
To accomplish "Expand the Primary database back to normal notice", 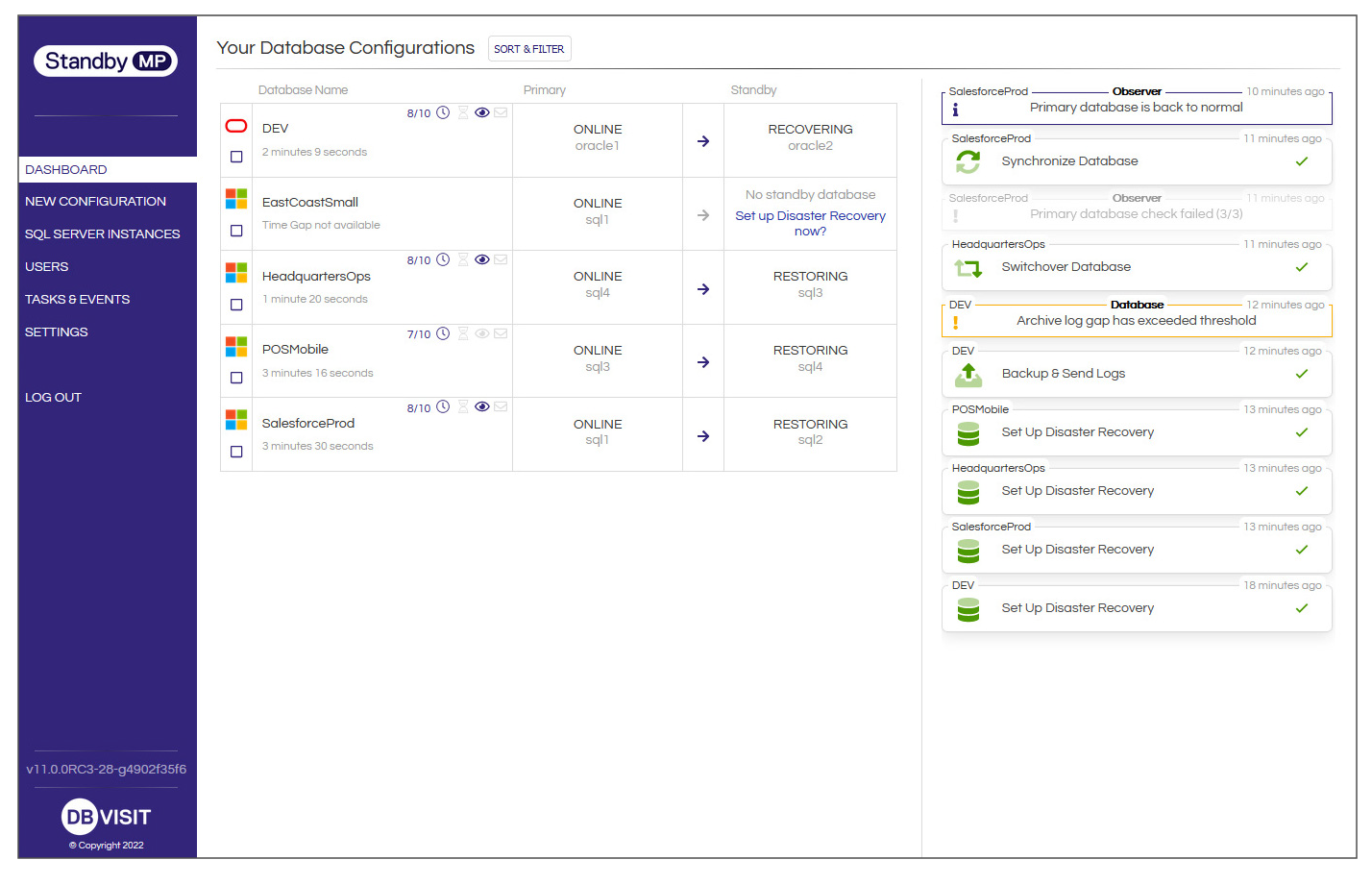I will tap(1137, 108).
